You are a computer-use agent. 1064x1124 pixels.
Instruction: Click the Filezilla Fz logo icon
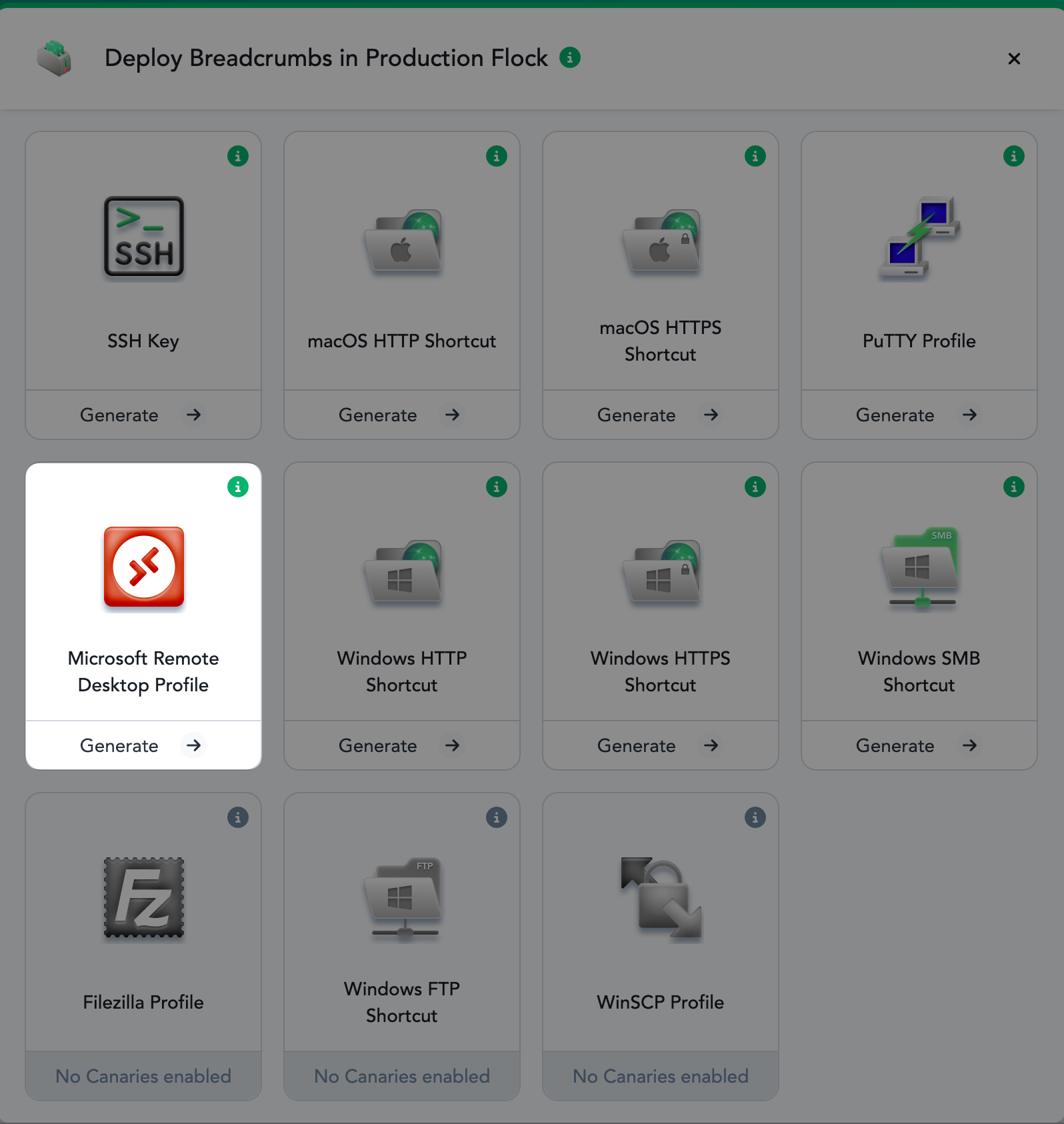click(143, 897)
